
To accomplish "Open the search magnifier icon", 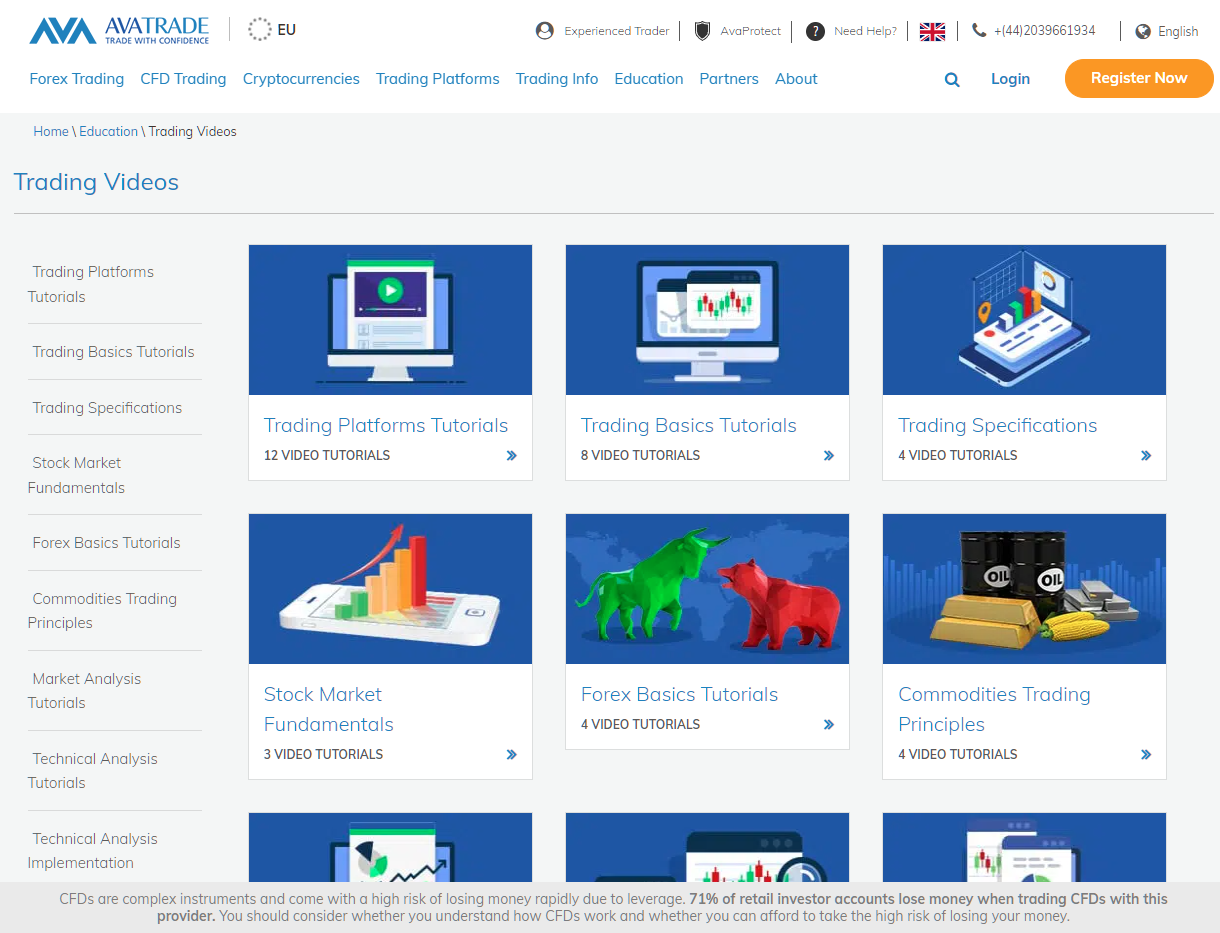I will (x=952, y=79).
